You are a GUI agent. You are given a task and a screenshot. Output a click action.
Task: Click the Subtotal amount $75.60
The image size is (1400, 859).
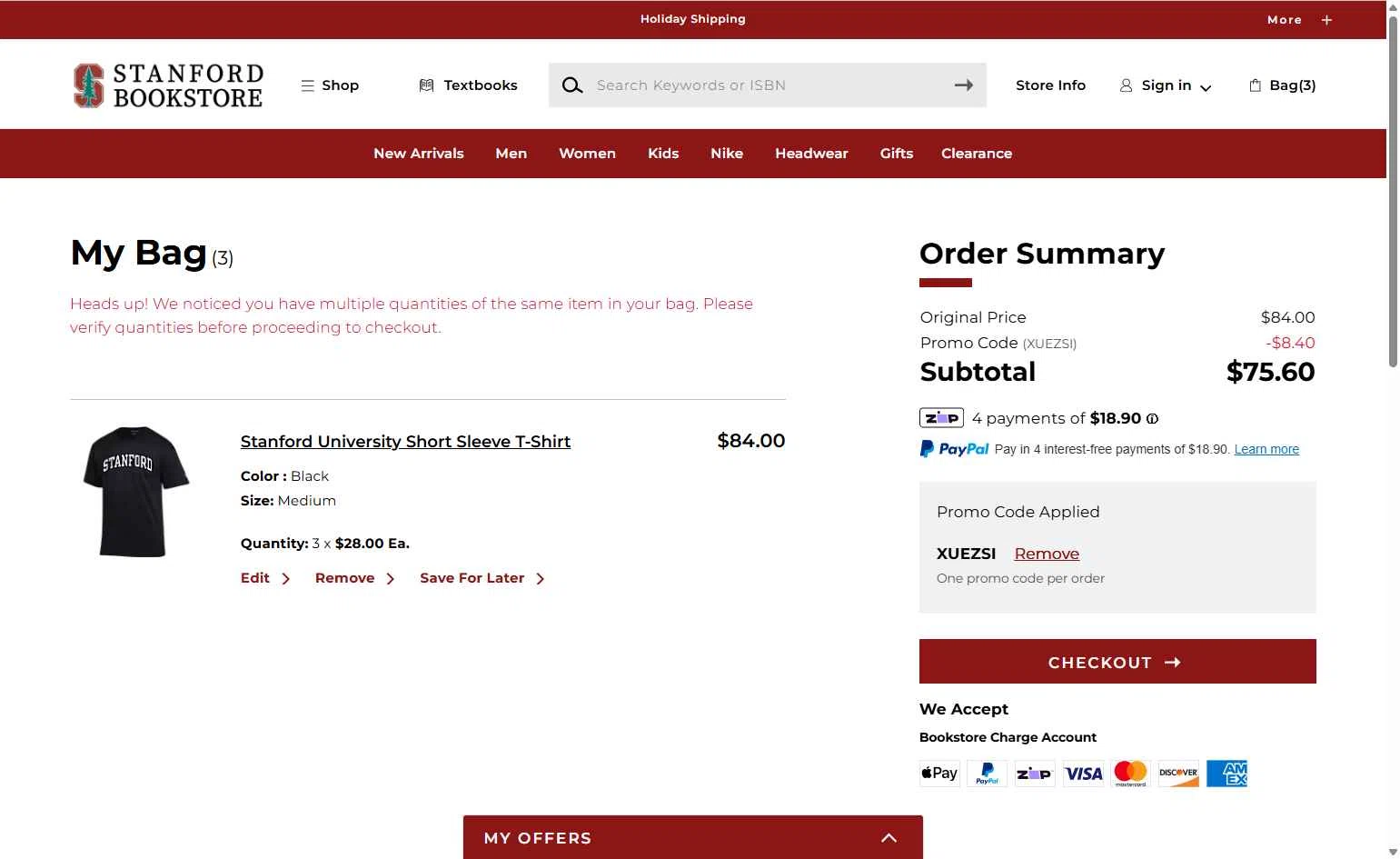(1270, 372)
